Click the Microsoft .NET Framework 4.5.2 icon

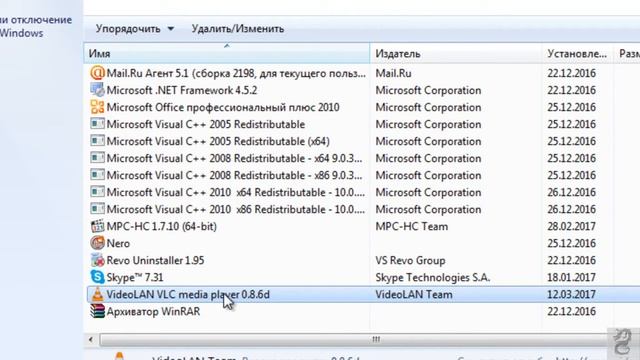point(97,90)
